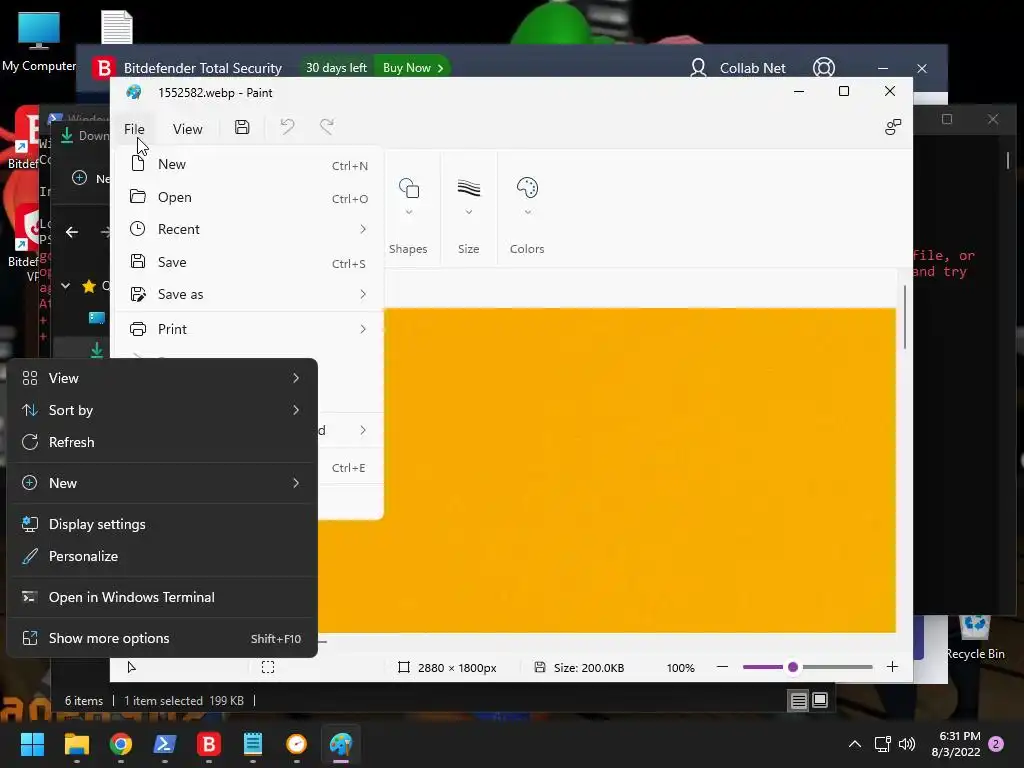
Task: Click the save icon in Paint toolbar
Action: tap(242, 127)
